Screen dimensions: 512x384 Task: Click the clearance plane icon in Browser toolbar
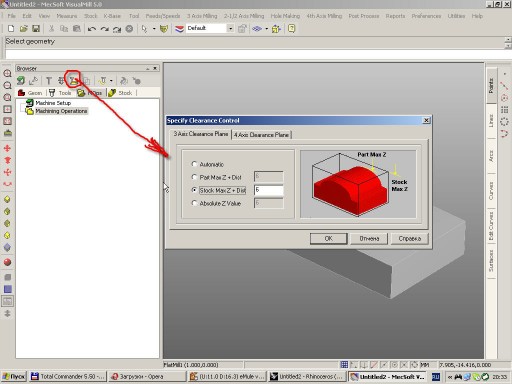[x=74, y=80]
